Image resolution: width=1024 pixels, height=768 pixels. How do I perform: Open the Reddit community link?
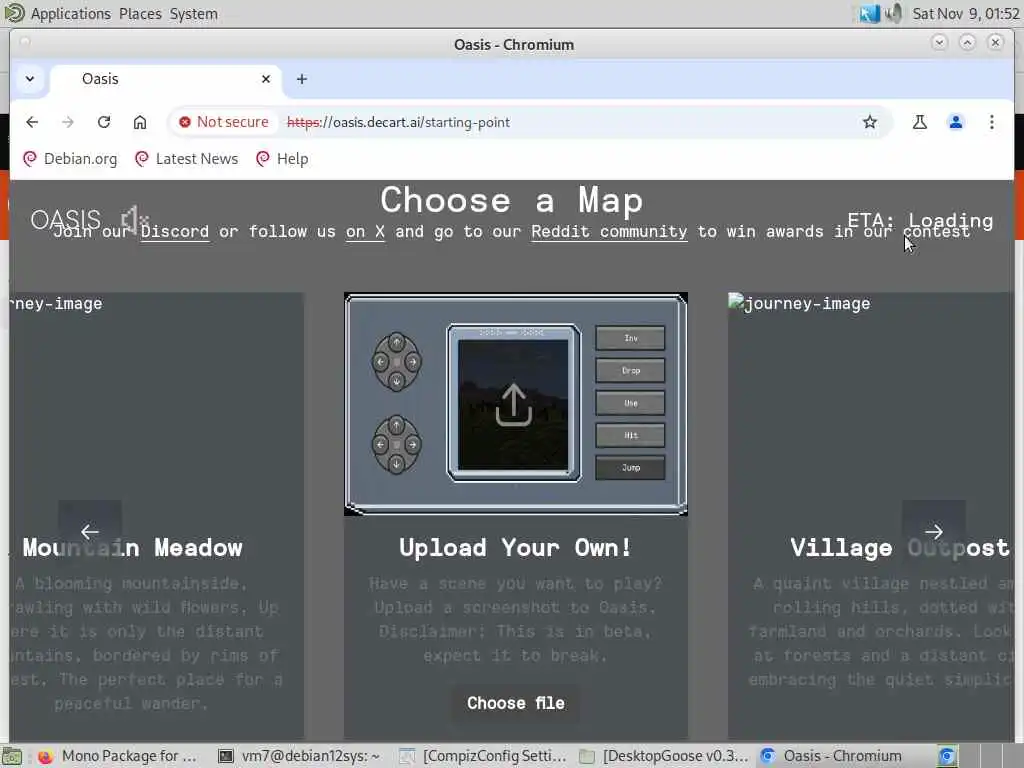click(609, 232)
